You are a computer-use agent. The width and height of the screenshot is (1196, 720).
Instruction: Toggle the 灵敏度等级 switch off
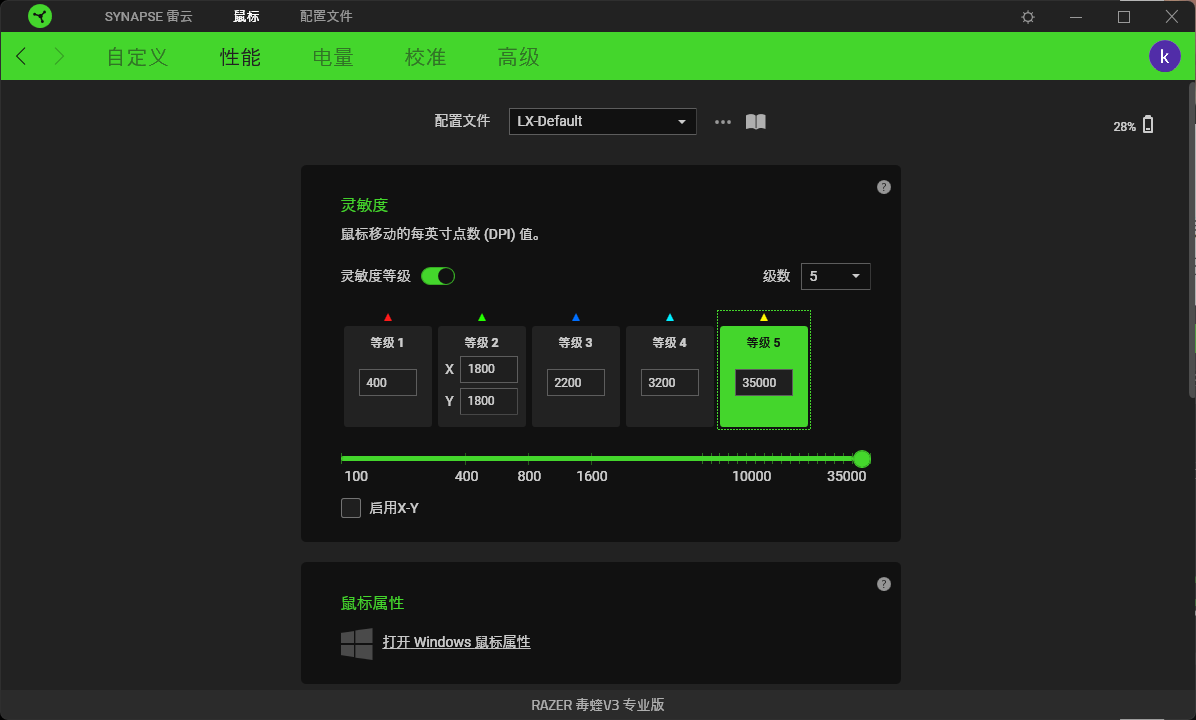[x=438, y=276]
